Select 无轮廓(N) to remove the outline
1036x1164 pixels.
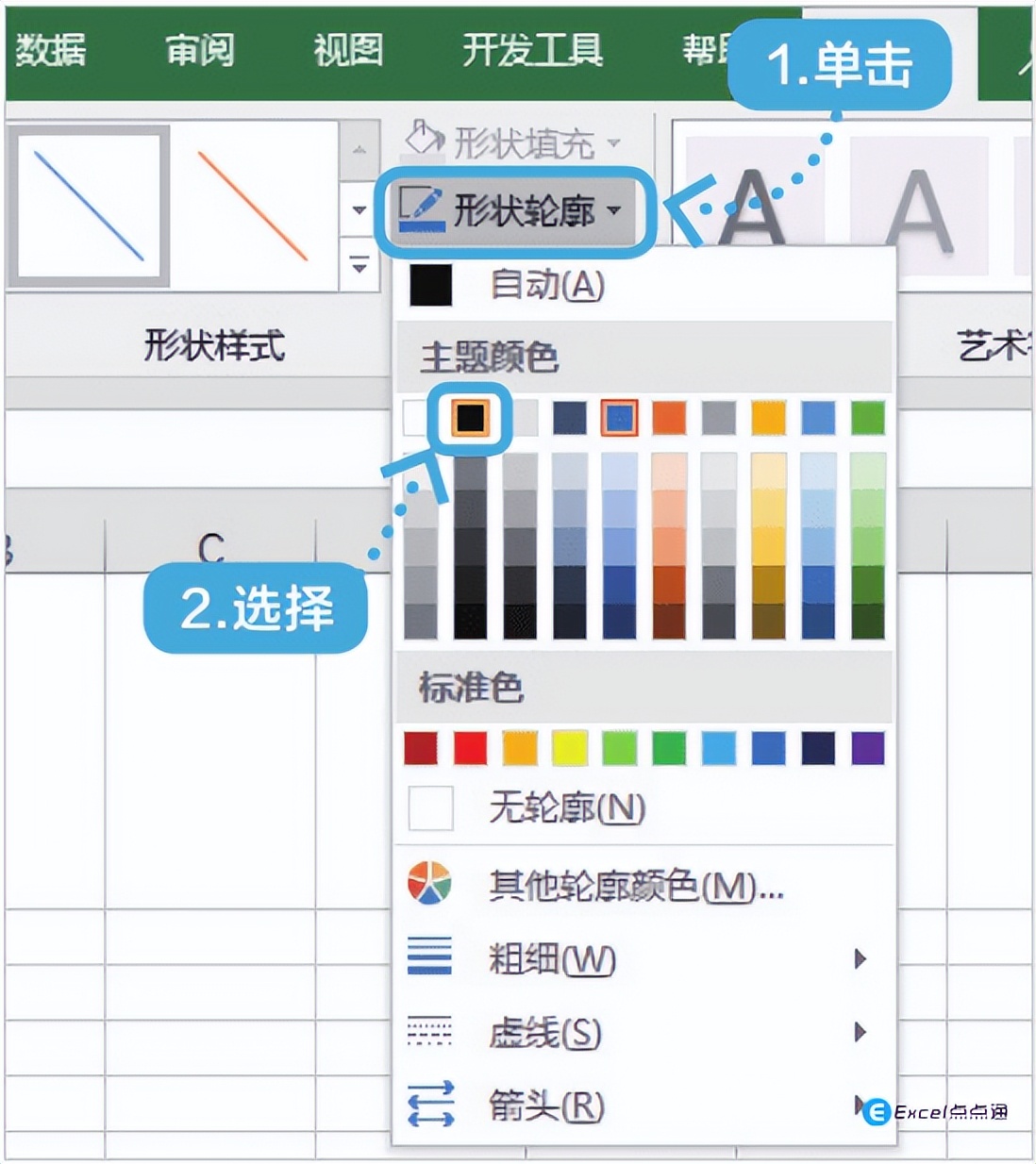tap(566, 807)
